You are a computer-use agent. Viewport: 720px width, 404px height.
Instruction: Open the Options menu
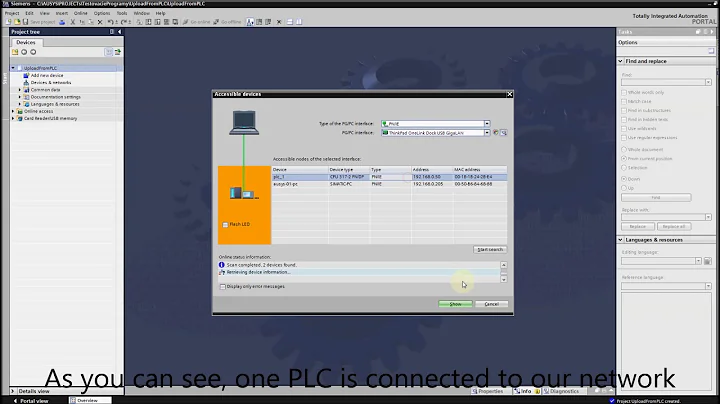(102, 13)
